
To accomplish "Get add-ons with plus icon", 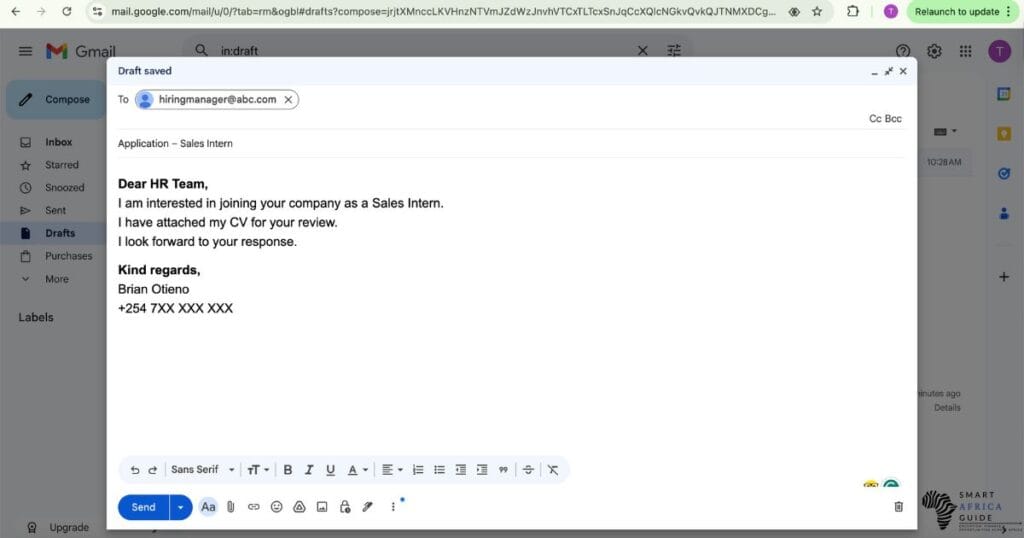I will [x=1004, y=277].
